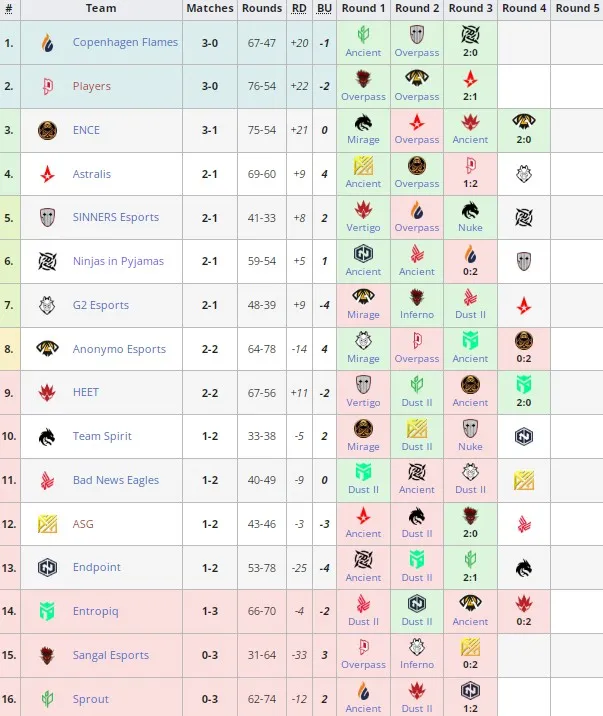Open the Anonymo Esports team link

click(119, 349)
